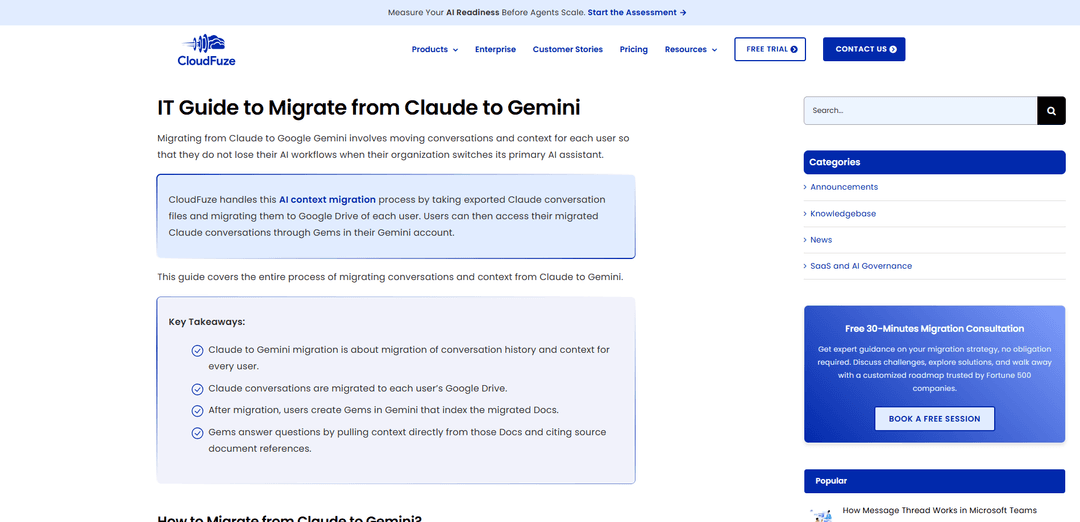Click the search magnifier button
This screenshot has width=1080, height=522.
tap(1051, 110)
